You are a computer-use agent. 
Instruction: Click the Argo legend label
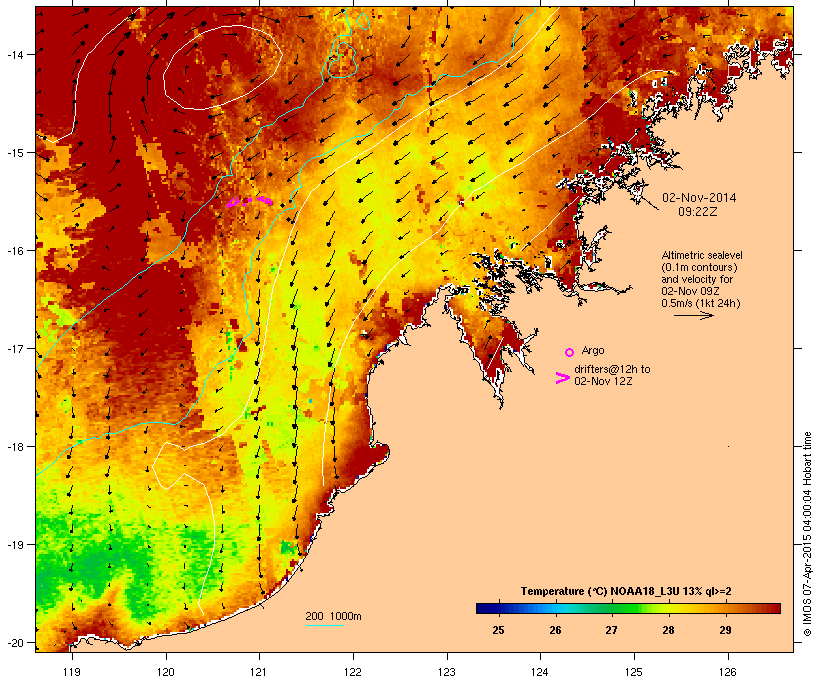click(593, 350)
